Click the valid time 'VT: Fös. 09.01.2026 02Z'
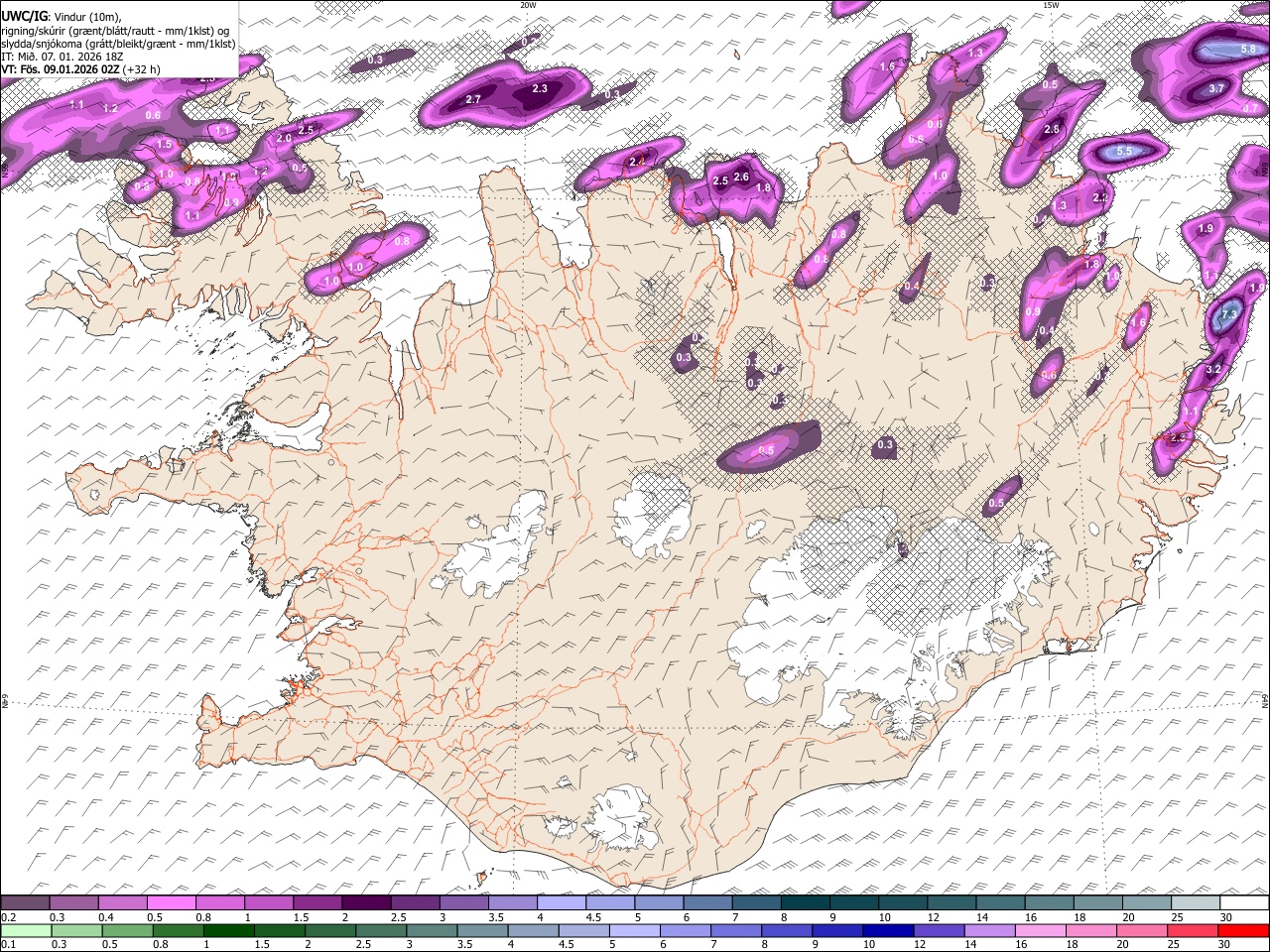 point(61,69)
